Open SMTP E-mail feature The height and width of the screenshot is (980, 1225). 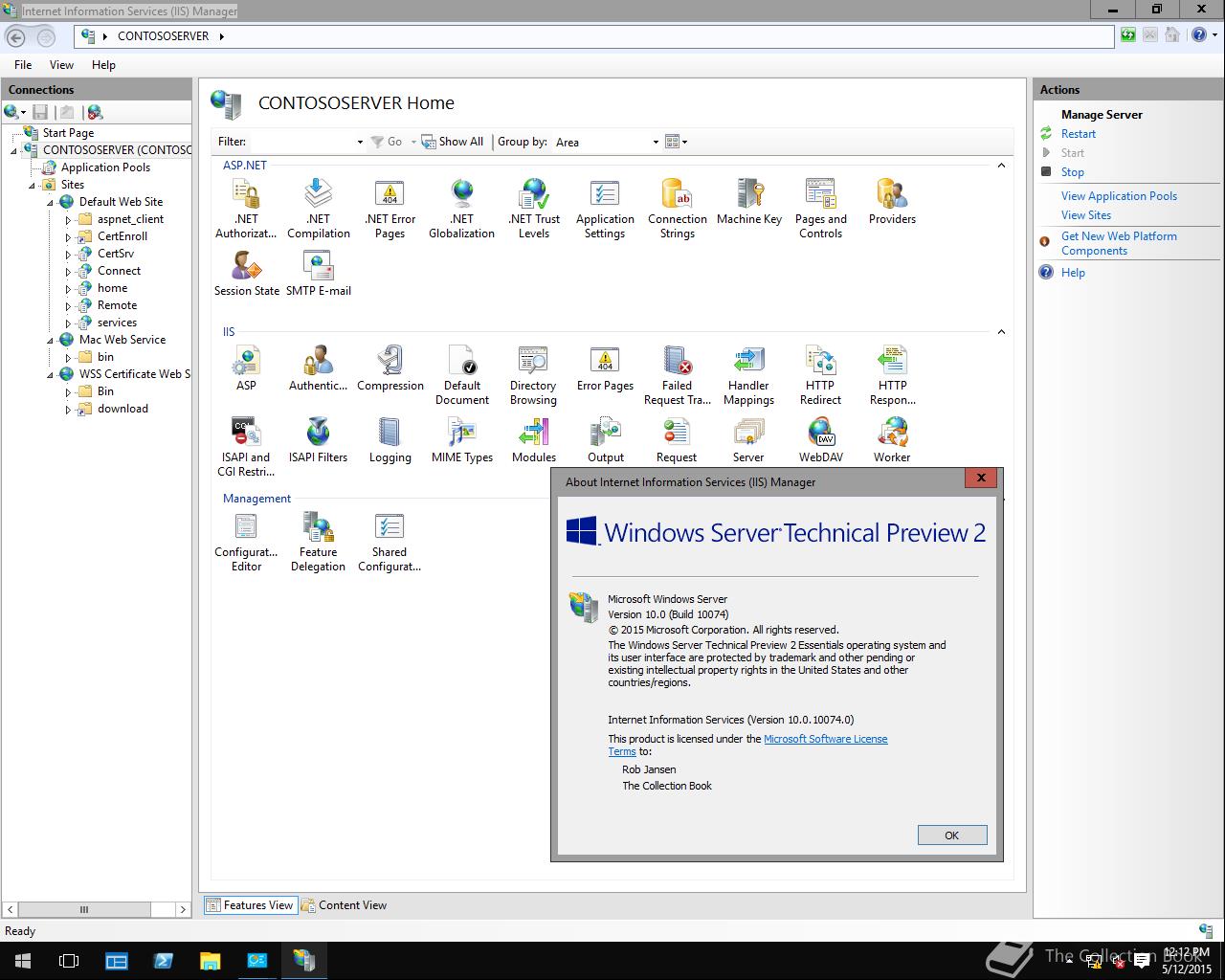tap(318, 274)
